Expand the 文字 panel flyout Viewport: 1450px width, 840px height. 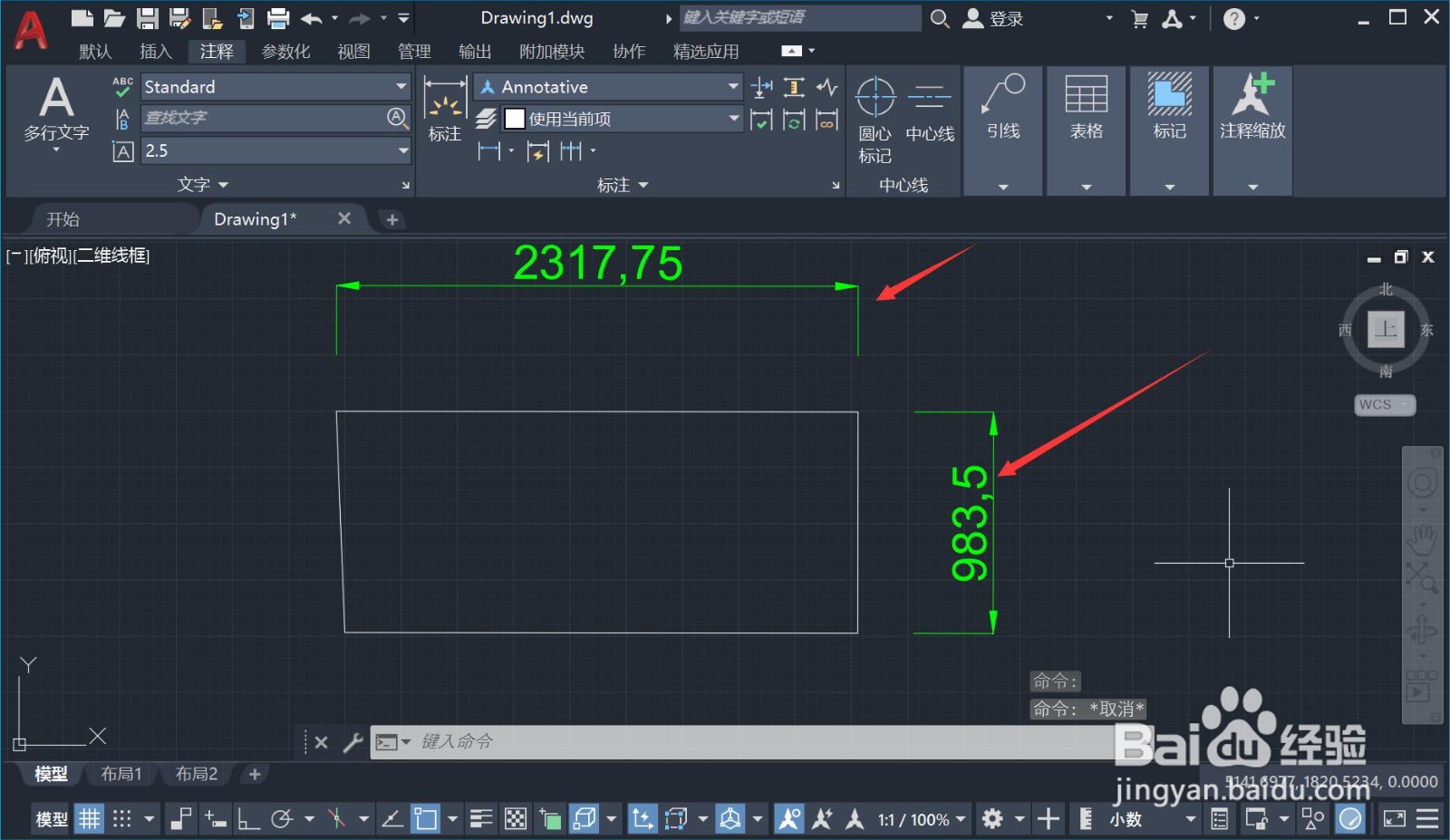pyautogui.click(x=202, y=185)
